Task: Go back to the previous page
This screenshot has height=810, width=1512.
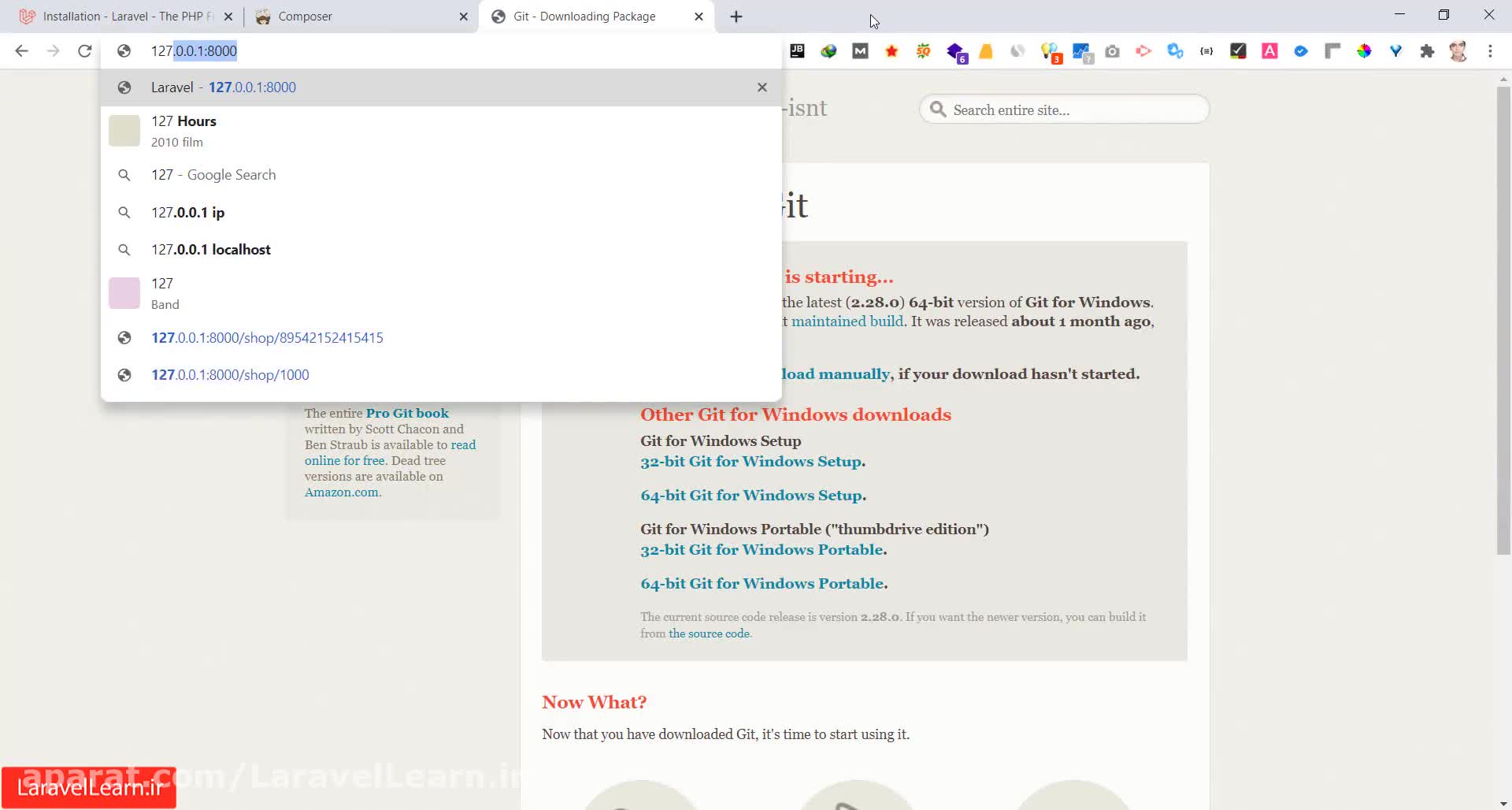Action: click(21, 51)
